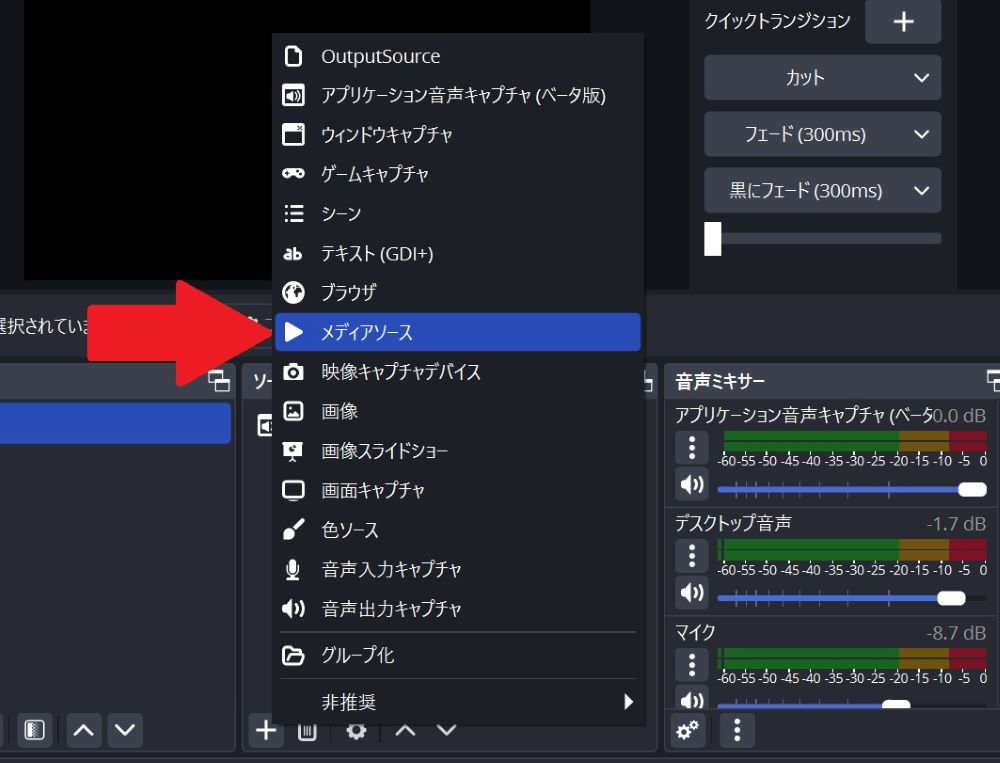Open the three-dot menu for マイク
1000x763 pixels.
coord(692,664)
